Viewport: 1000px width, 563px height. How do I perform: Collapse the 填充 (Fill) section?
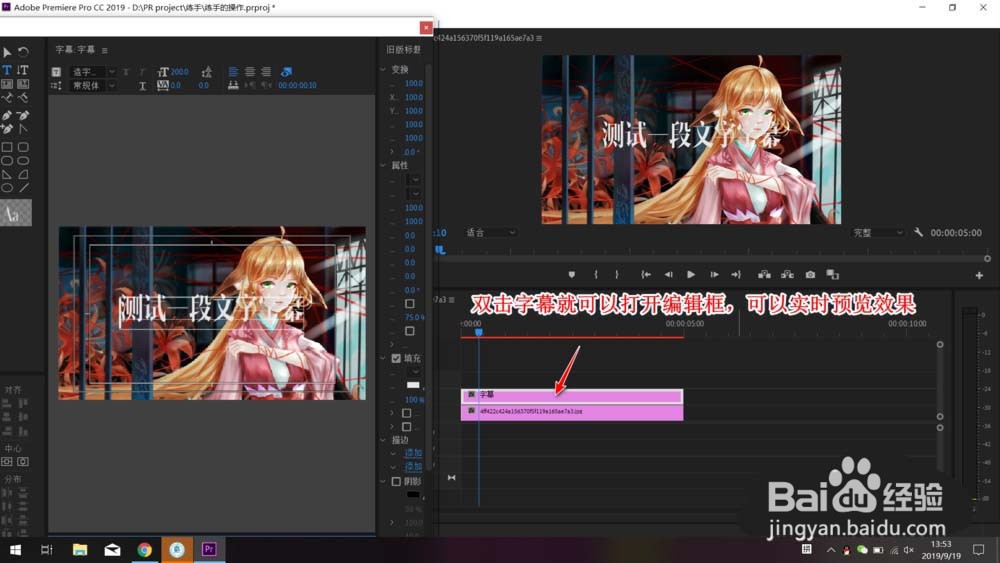383,358
